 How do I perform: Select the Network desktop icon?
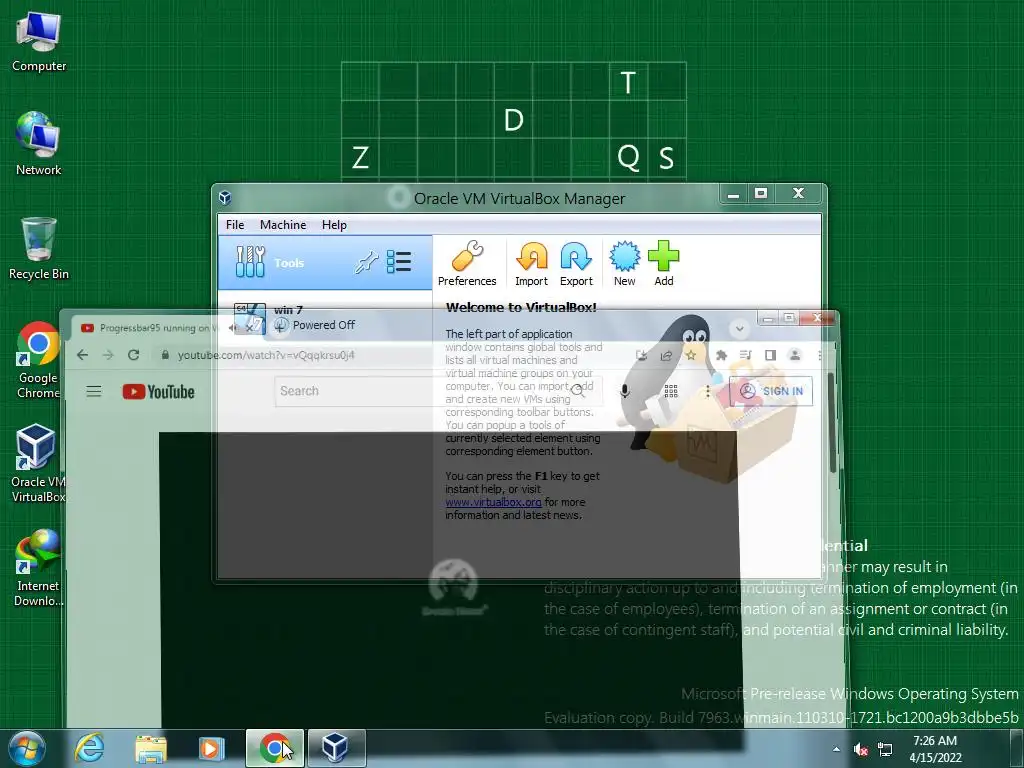(x=39, y=144)
